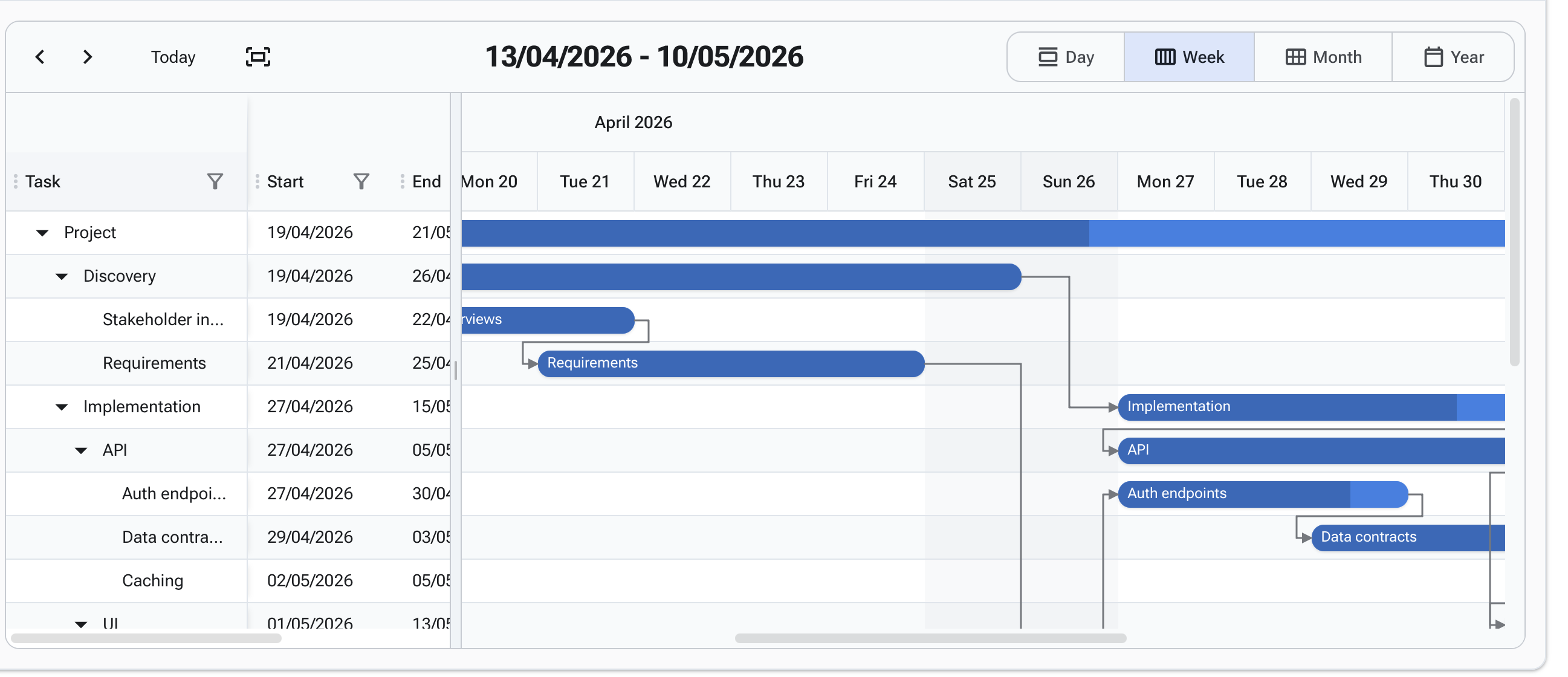The image size is (1568, 677).
Task: Collapse the Discovery task group
Action: click(62, 276)
